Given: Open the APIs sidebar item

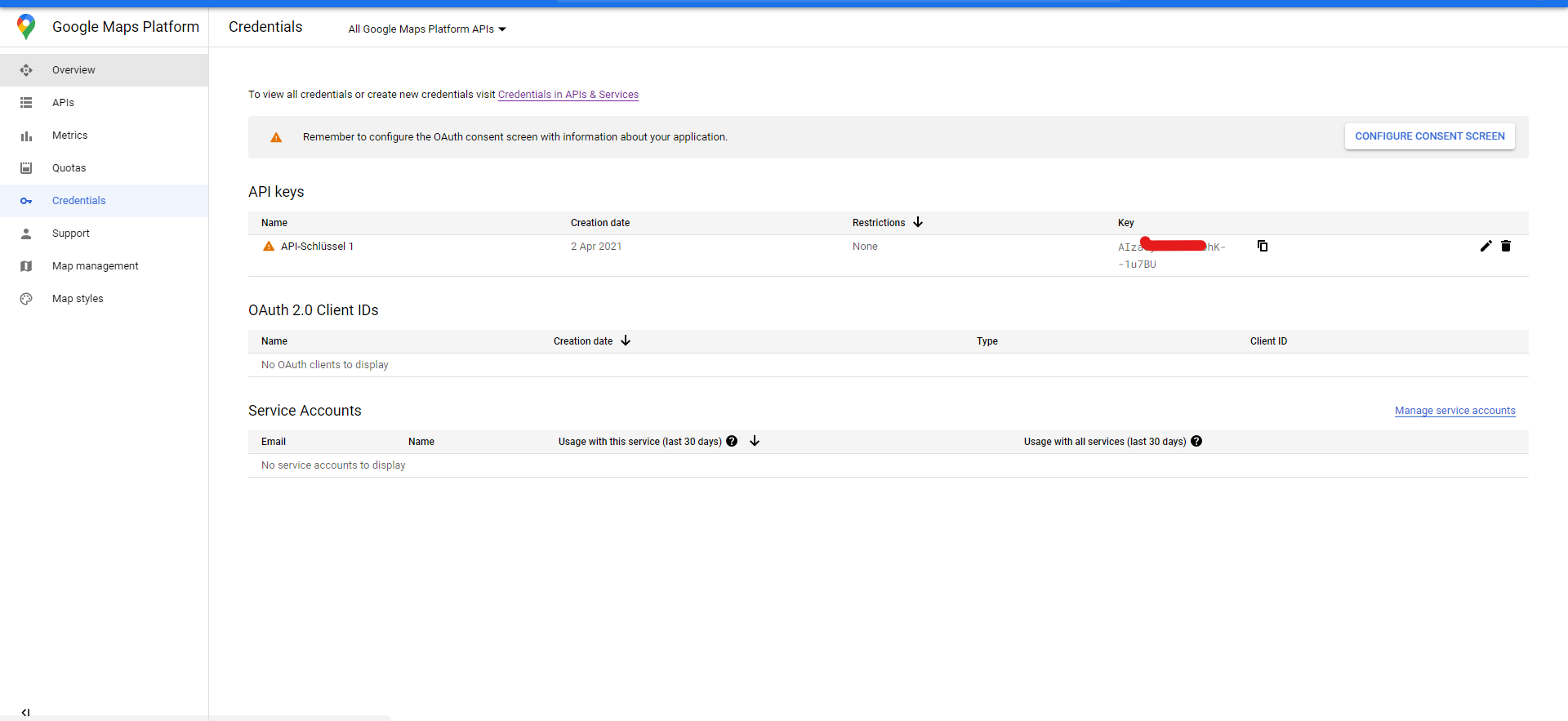Looking at the screenshot, I should point(104,103).
